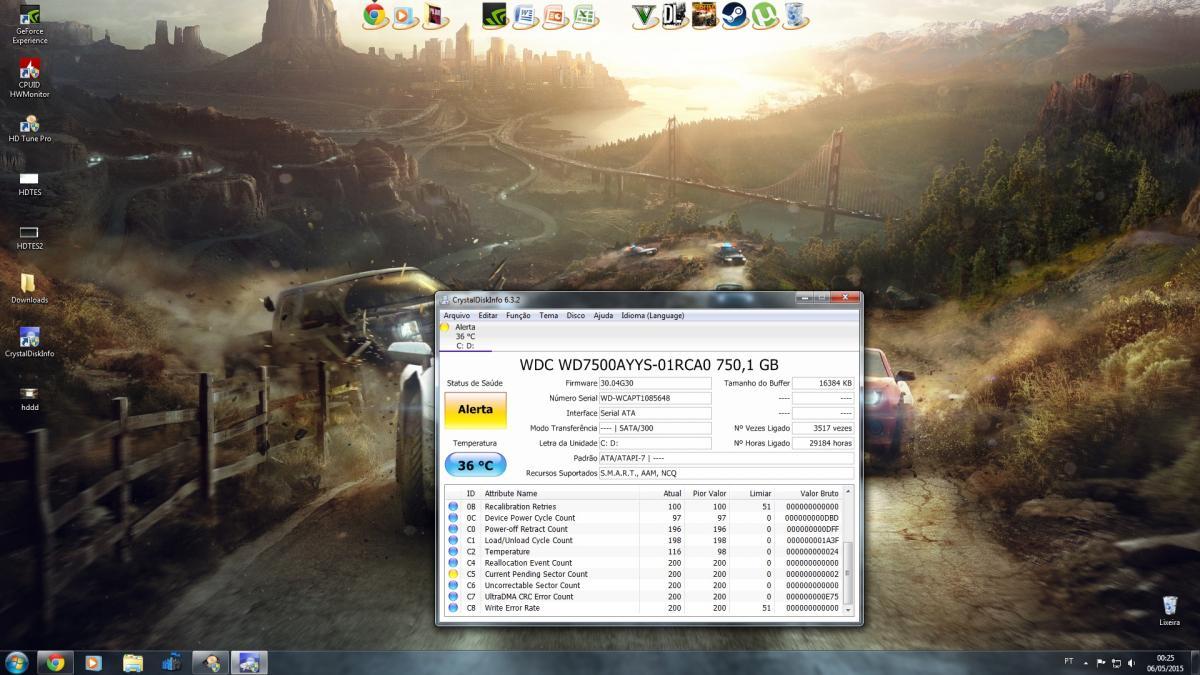Open the NVIDIA icon in top dock
Viewport: 1200px width, 675px height.
point(494,15)
